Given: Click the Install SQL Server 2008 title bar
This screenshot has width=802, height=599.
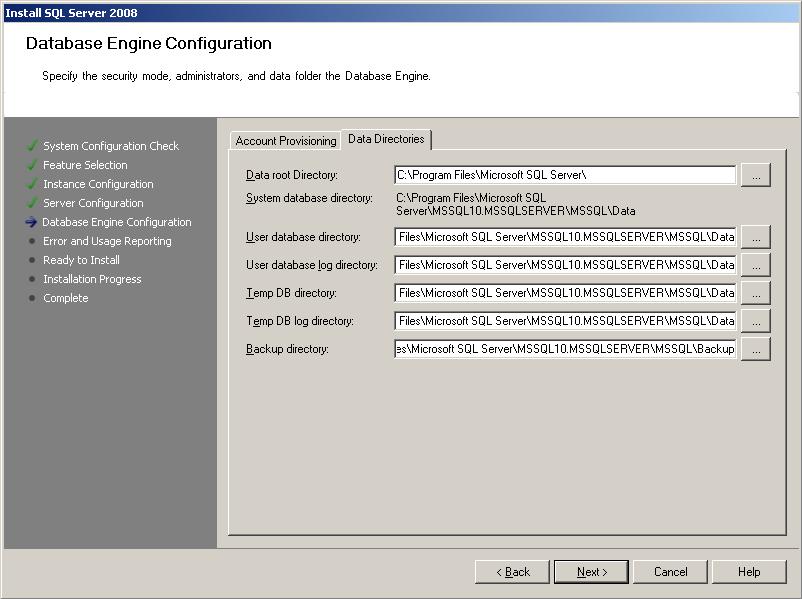Looking at the screenshot, I should click(401, 13).
